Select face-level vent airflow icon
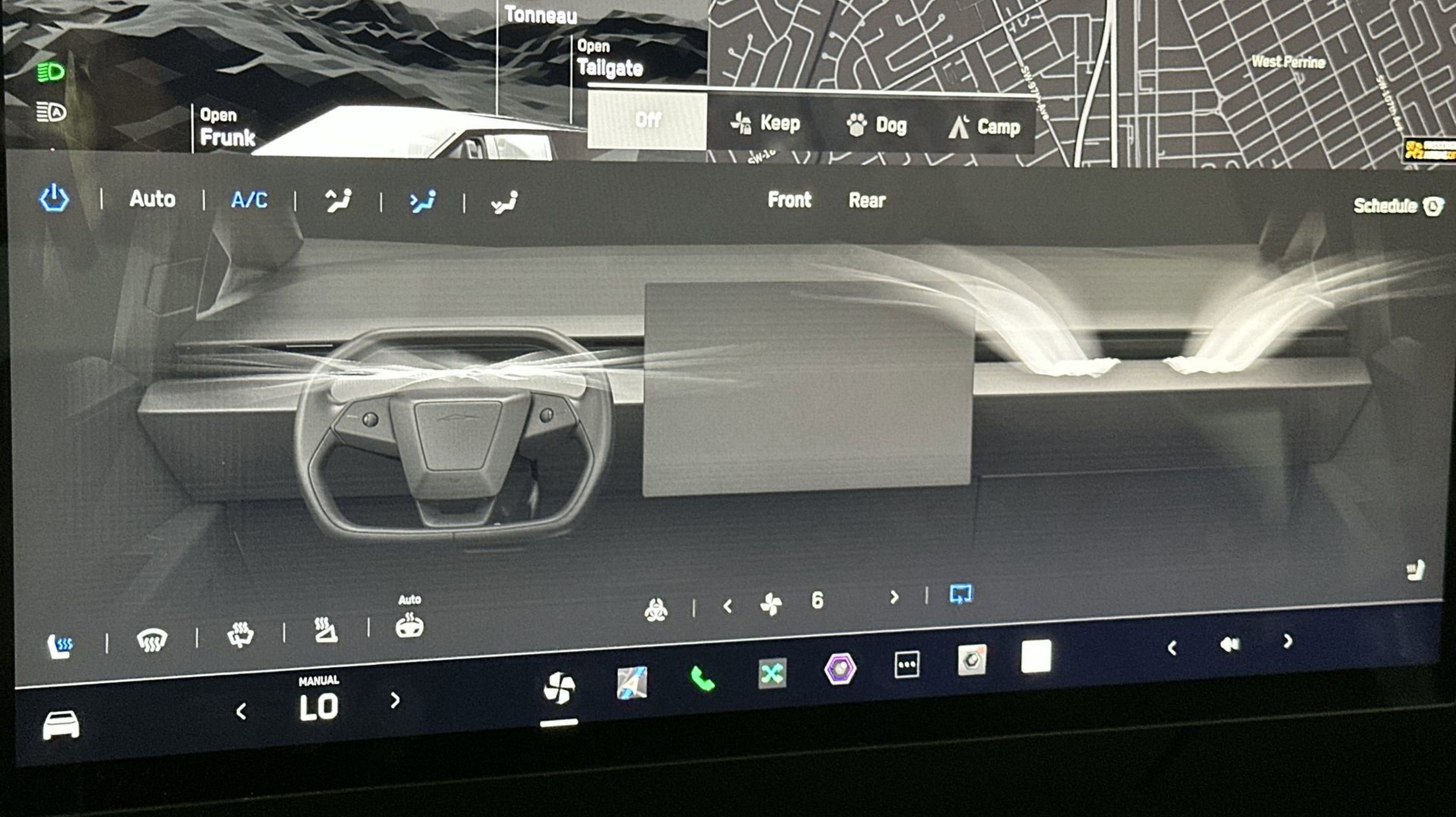Viewport: 1456px width, 817px height. [422, 201]
